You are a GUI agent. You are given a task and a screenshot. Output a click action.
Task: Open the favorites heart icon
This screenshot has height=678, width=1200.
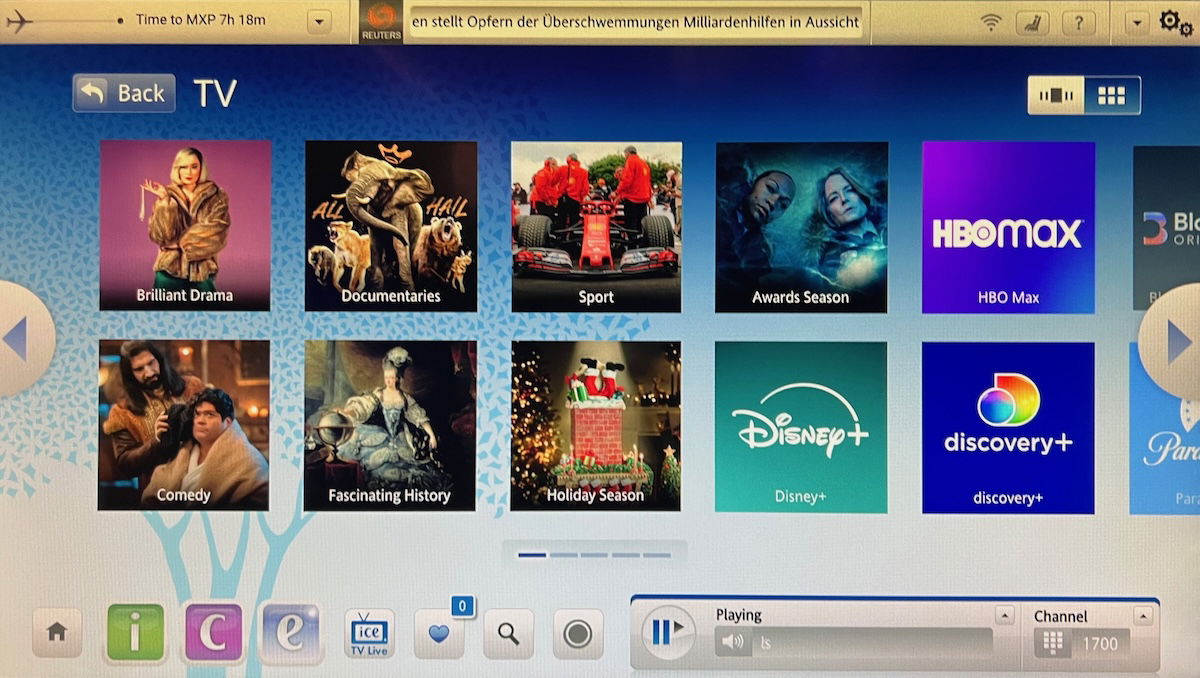439,633
